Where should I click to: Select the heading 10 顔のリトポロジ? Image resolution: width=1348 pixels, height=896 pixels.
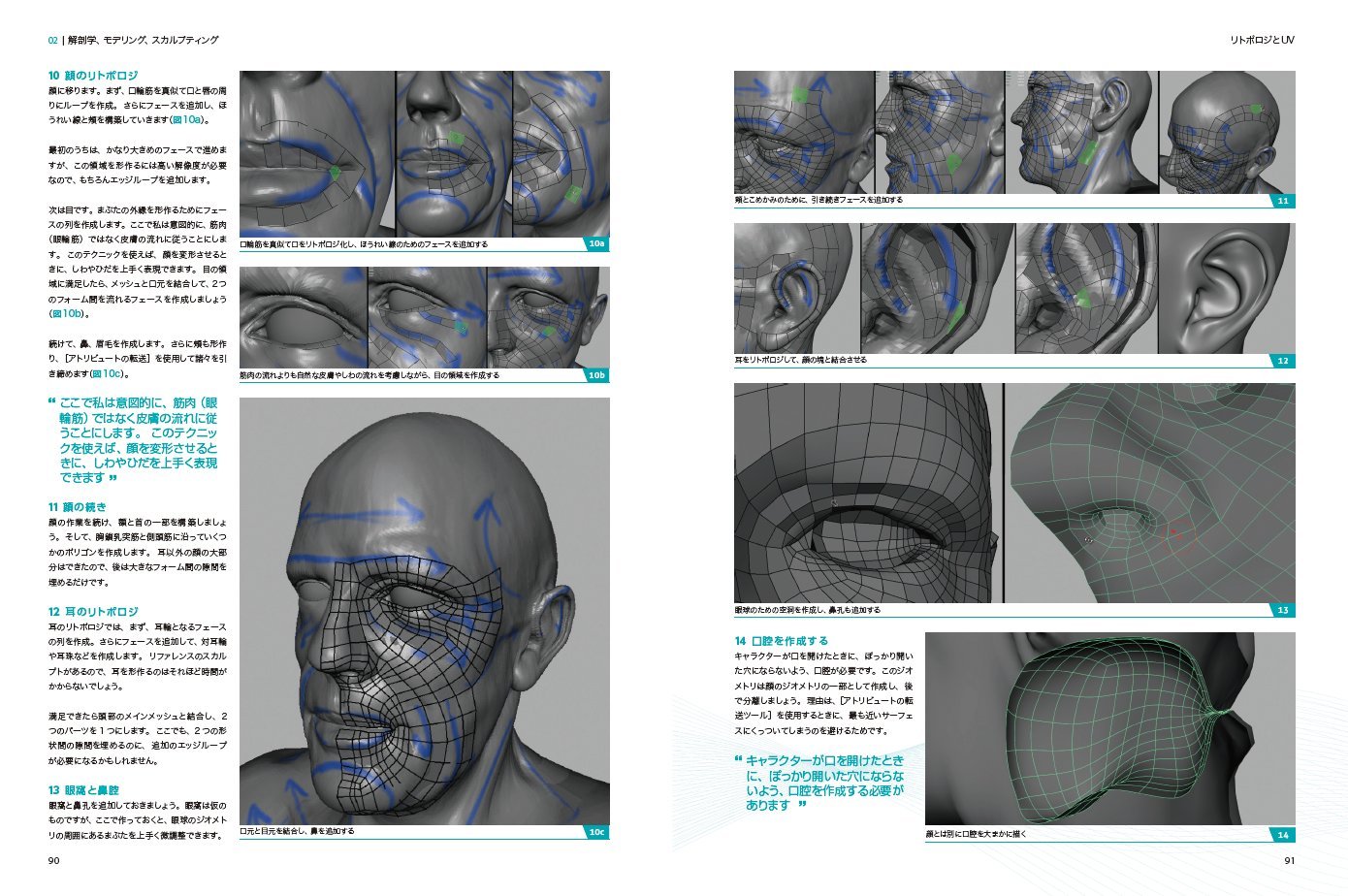93,75
